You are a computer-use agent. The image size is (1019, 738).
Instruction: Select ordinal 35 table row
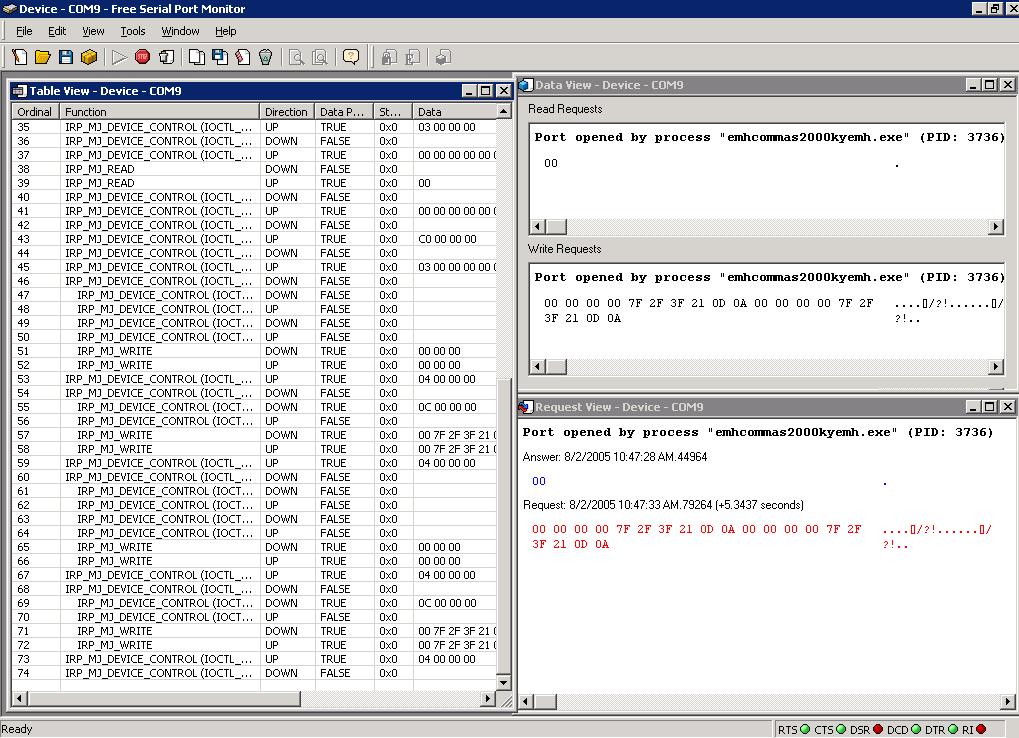point(253,127)
